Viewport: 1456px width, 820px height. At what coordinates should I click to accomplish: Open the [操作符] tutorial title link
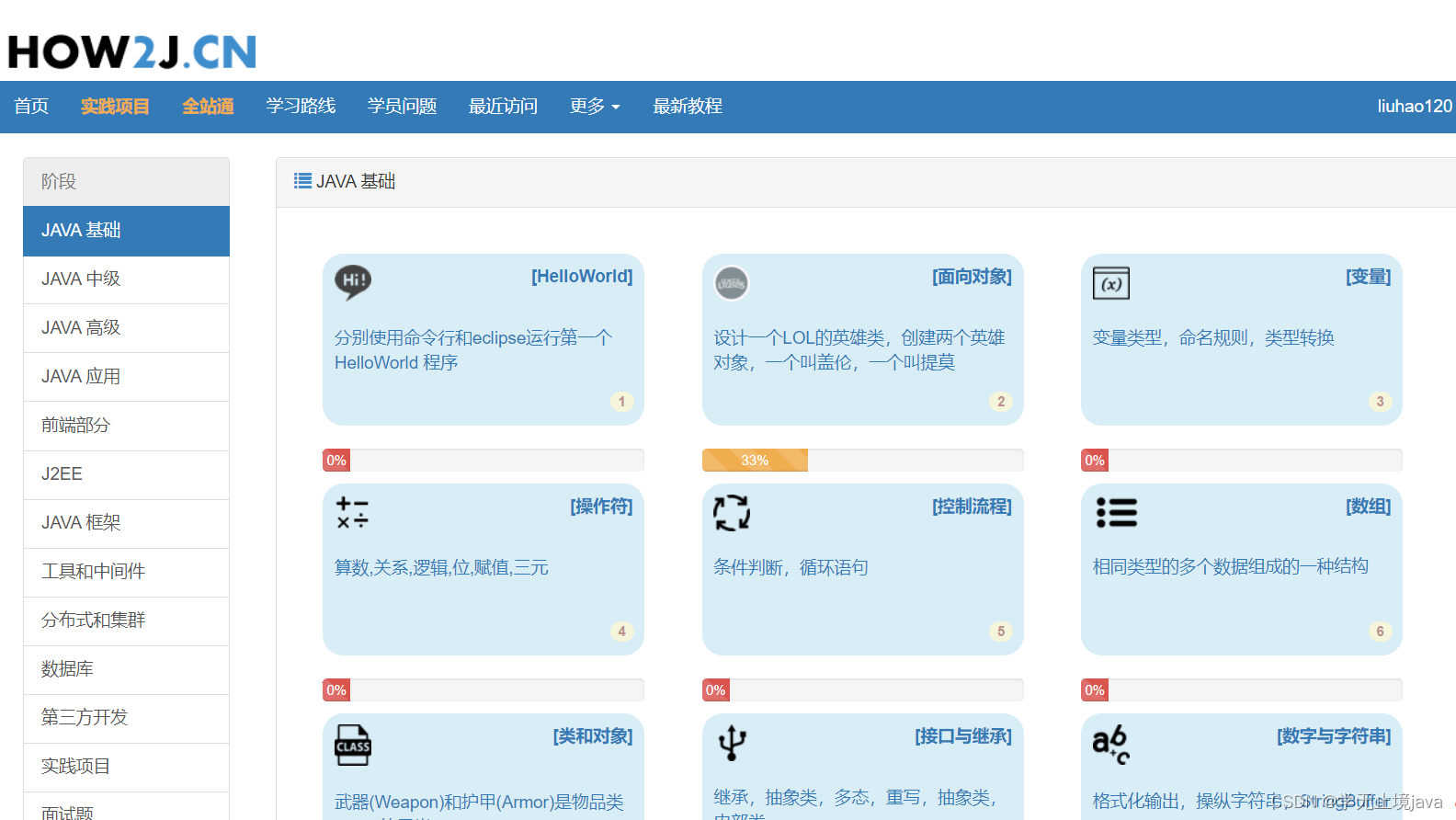click(601, 507)
